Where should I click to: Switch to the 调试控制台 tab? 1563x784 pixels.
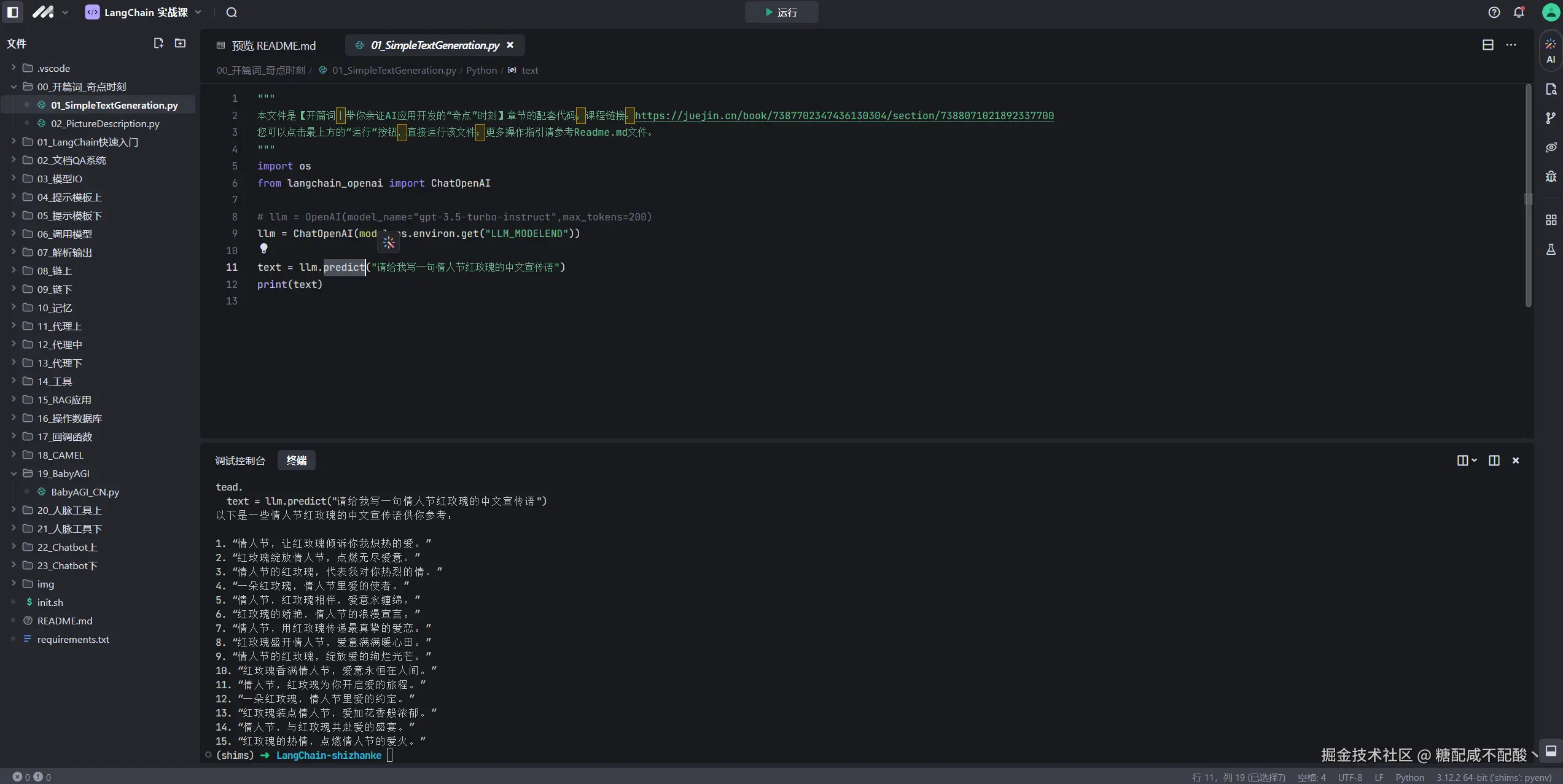(240, 460)
